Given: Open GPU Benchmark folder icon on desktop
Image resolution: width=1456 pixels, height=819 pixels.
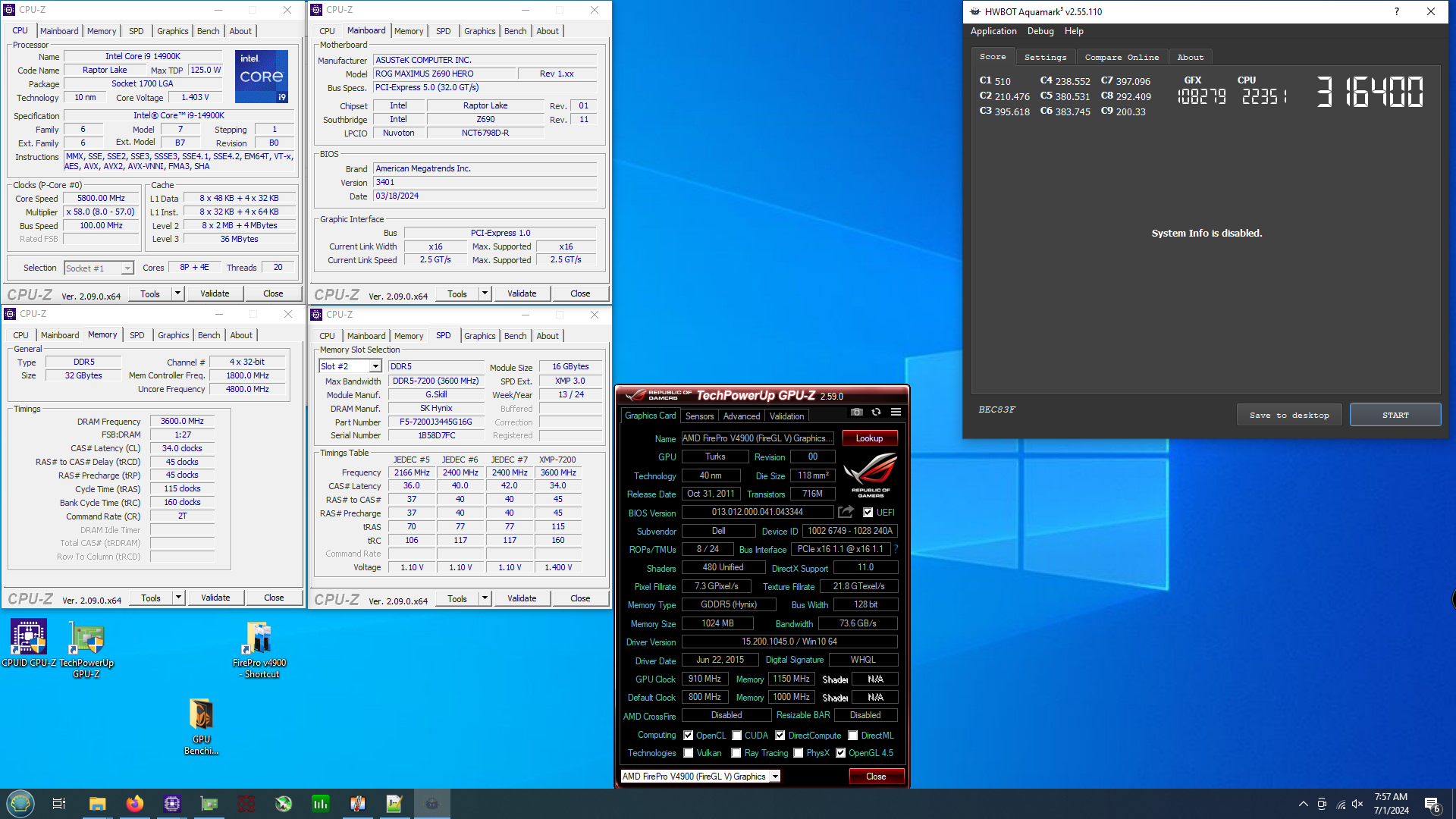Looking at the screenshot, I should pyautogui.click(x=201, y=726).
